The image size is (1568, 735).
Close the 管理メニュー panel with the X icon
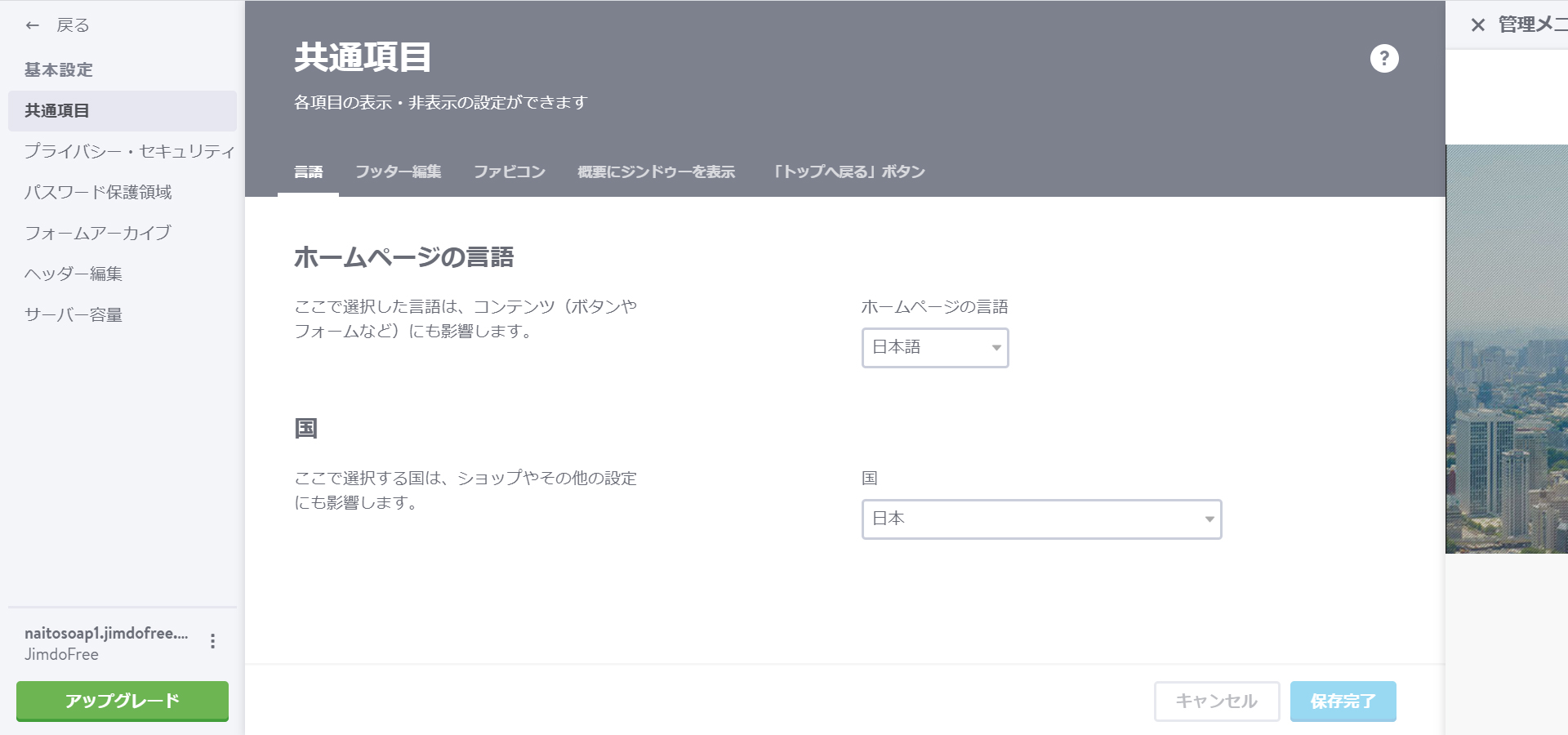1478,24
